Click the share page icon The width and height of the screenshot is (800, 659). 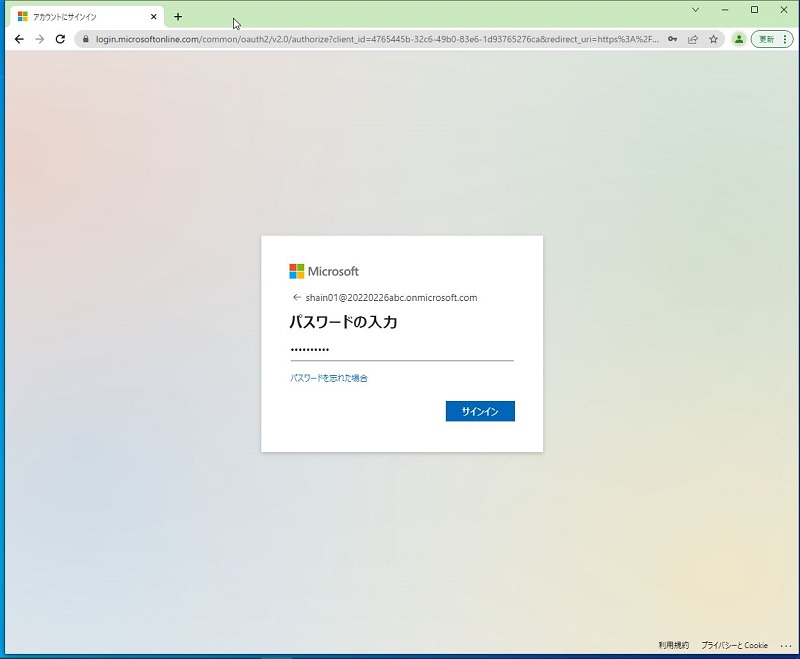tap(693, 39)
